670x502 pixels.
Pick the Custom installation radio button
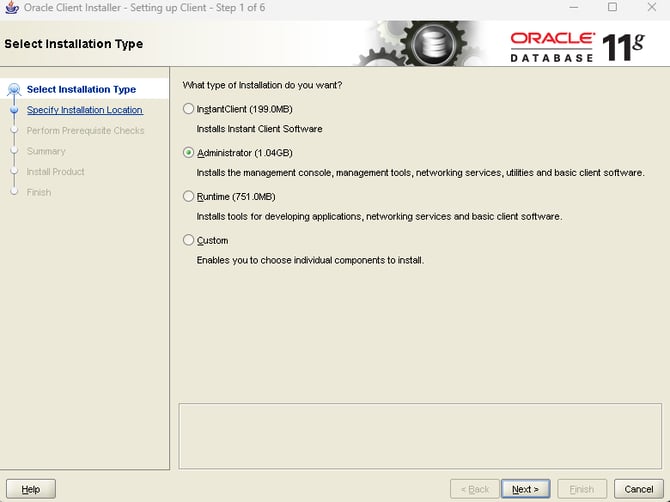coord(189,241)
